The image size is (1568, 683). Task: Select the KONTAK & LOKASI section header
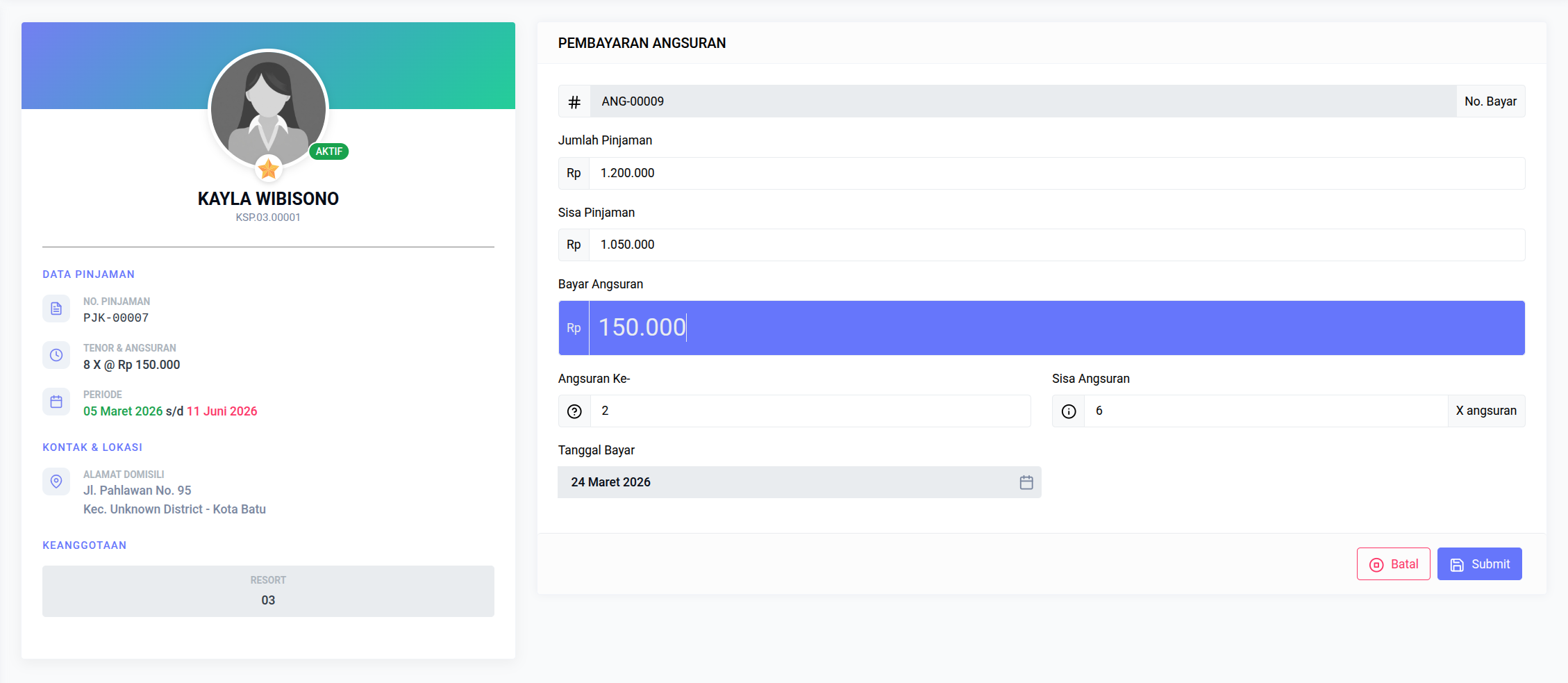pos(92,447)
